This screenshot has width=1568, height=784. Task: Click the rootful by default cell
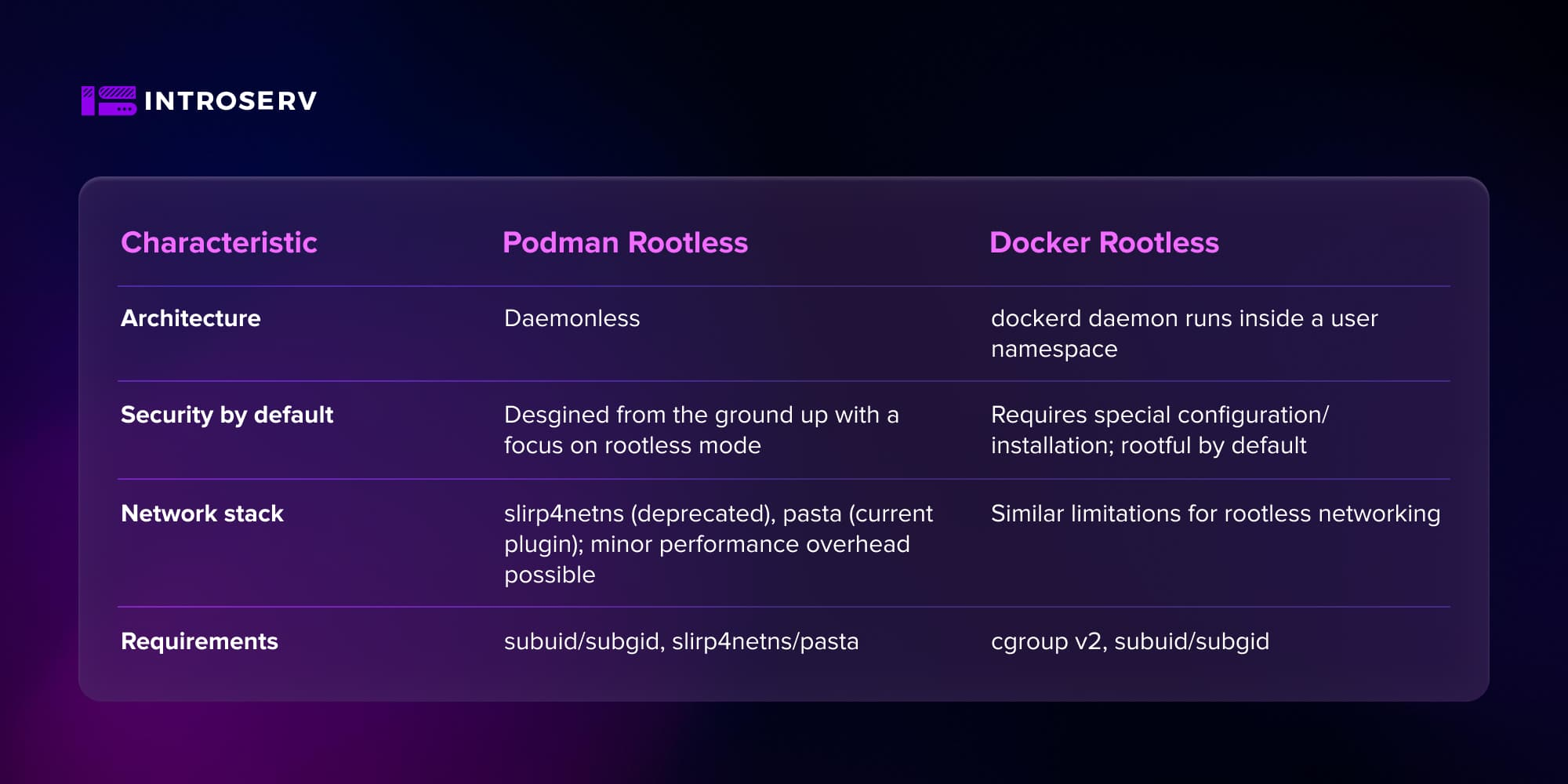[x=1160, y=430]
